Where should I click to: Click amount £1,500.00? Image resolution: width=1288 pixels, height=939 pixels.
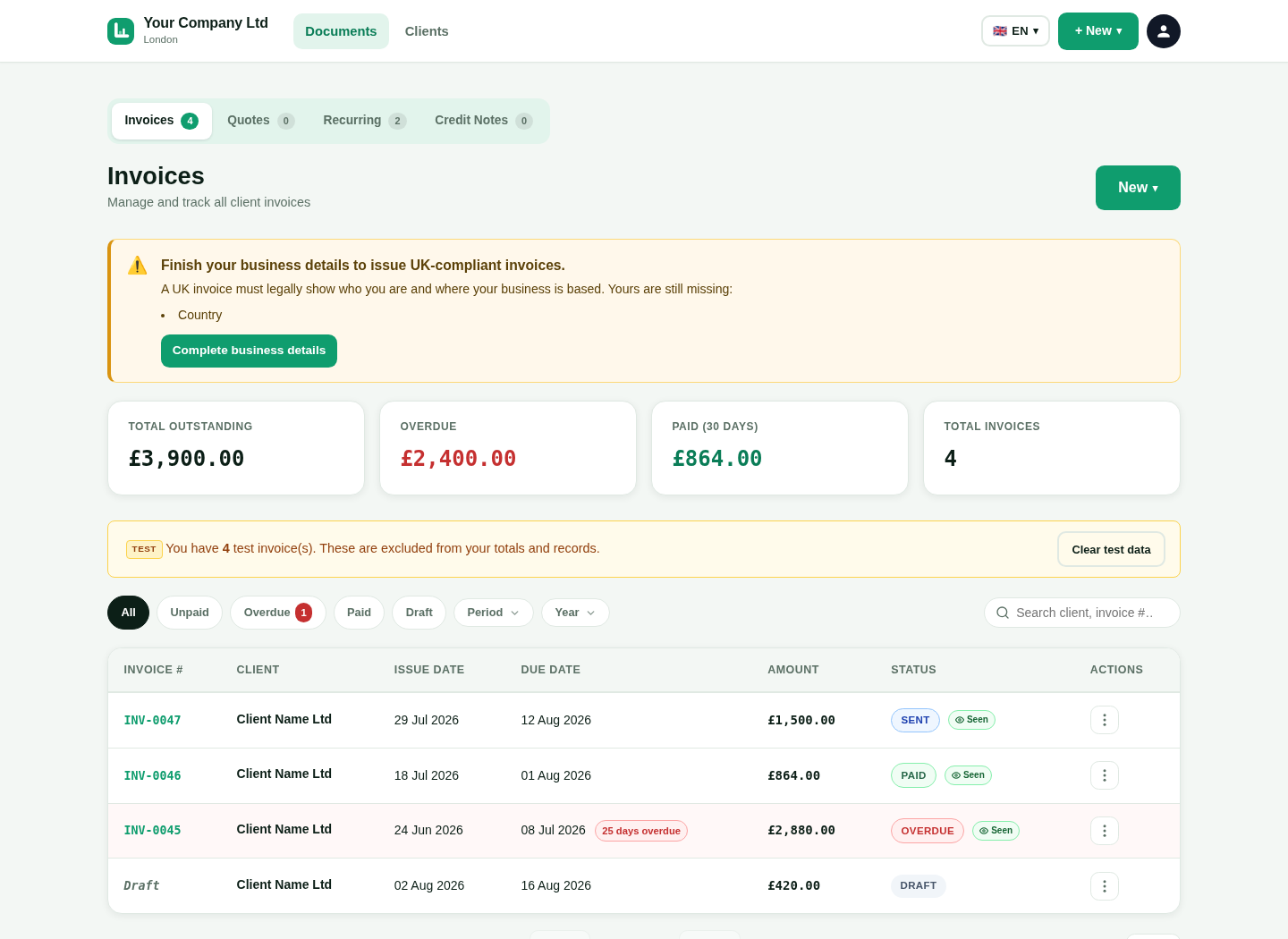pyautogui.click(x=801, y=720)
